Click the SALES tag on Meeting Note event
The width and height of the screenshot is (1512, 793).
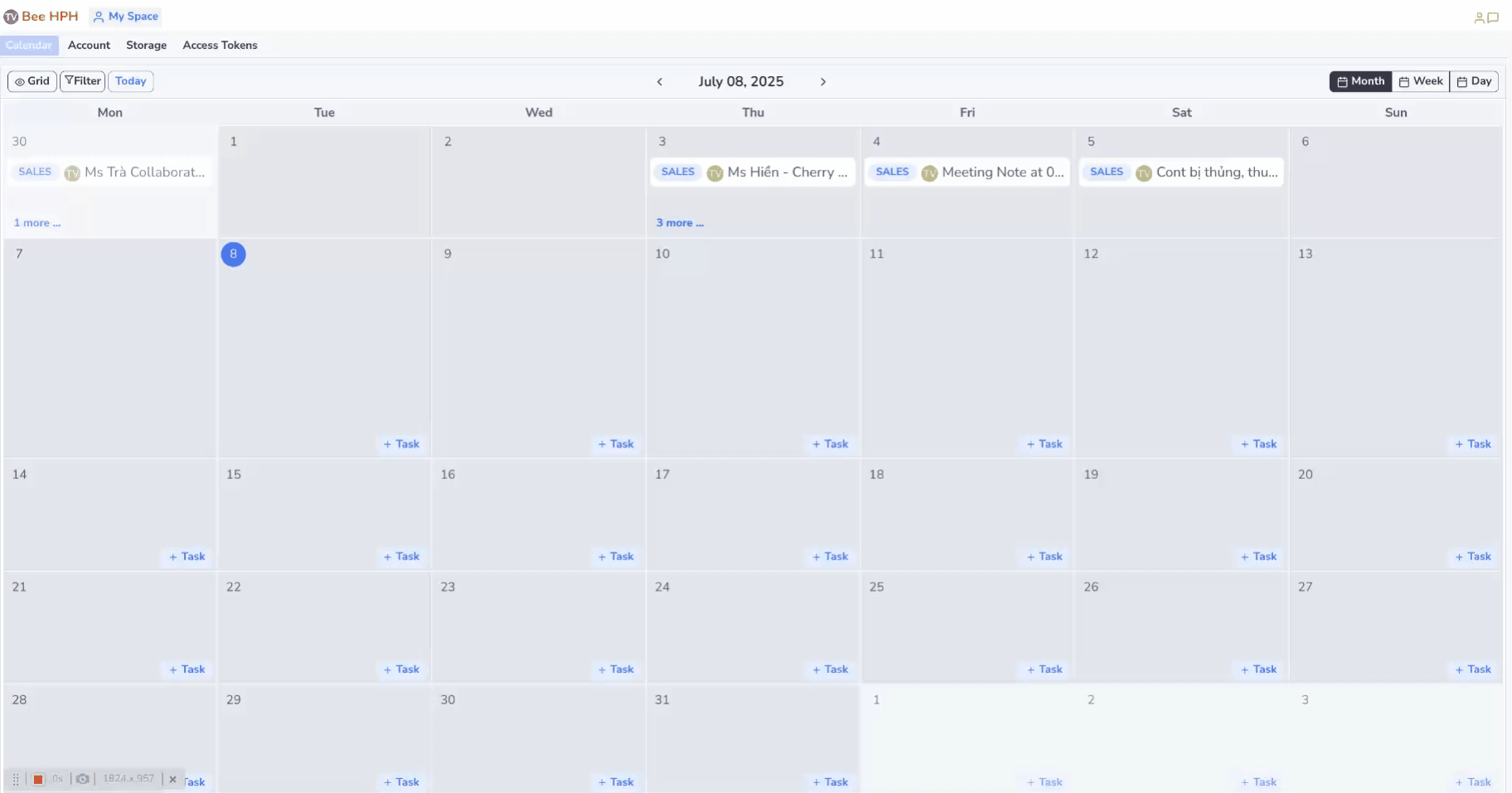pos(892,172)
